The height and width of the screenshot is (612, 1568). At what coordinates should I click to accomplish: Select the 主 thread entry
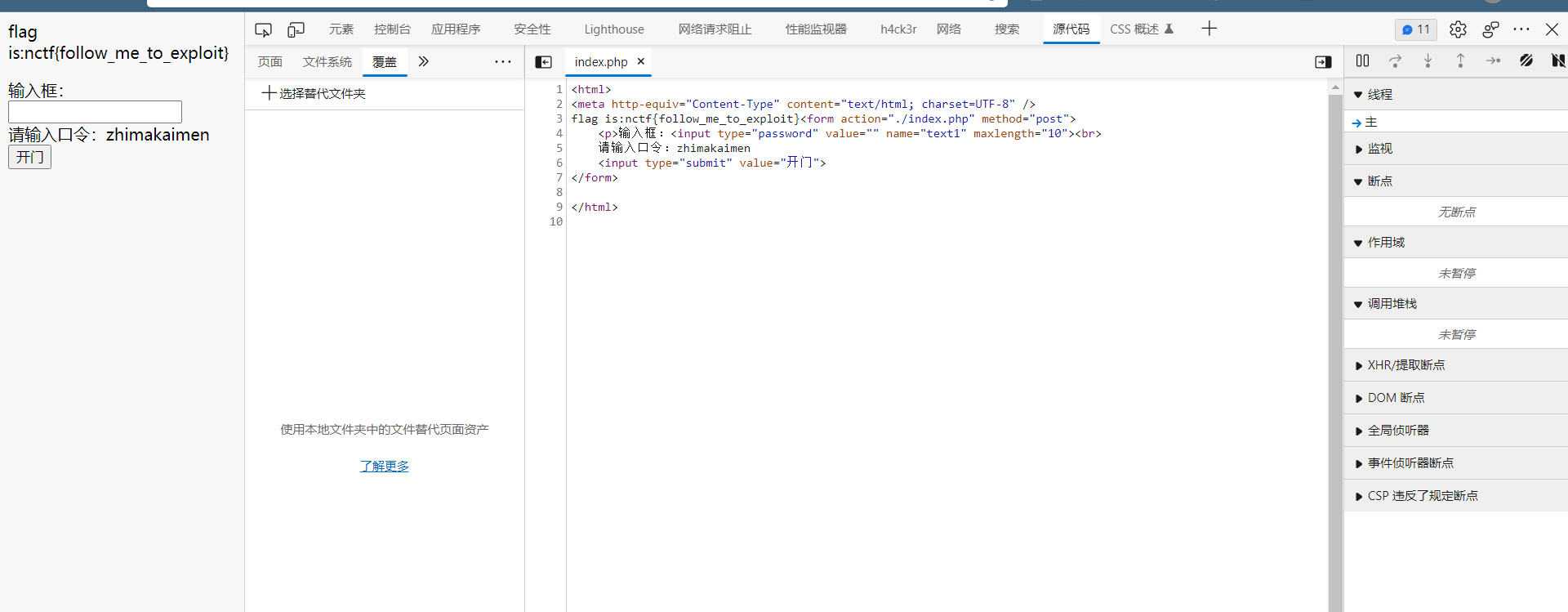1455,122
